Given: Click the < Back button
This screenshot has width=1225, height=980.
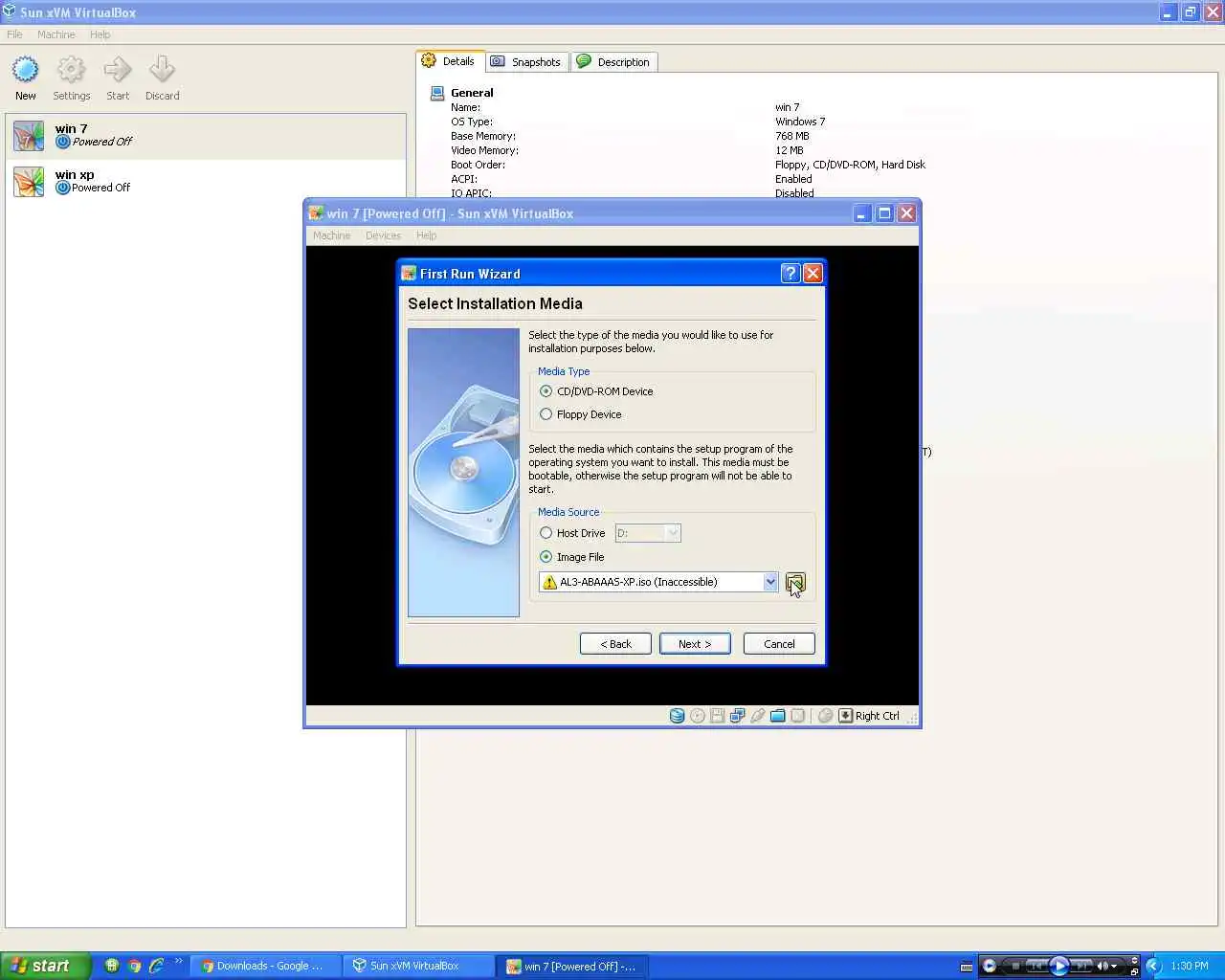Looking at the screenshot, I should (615, 644).
